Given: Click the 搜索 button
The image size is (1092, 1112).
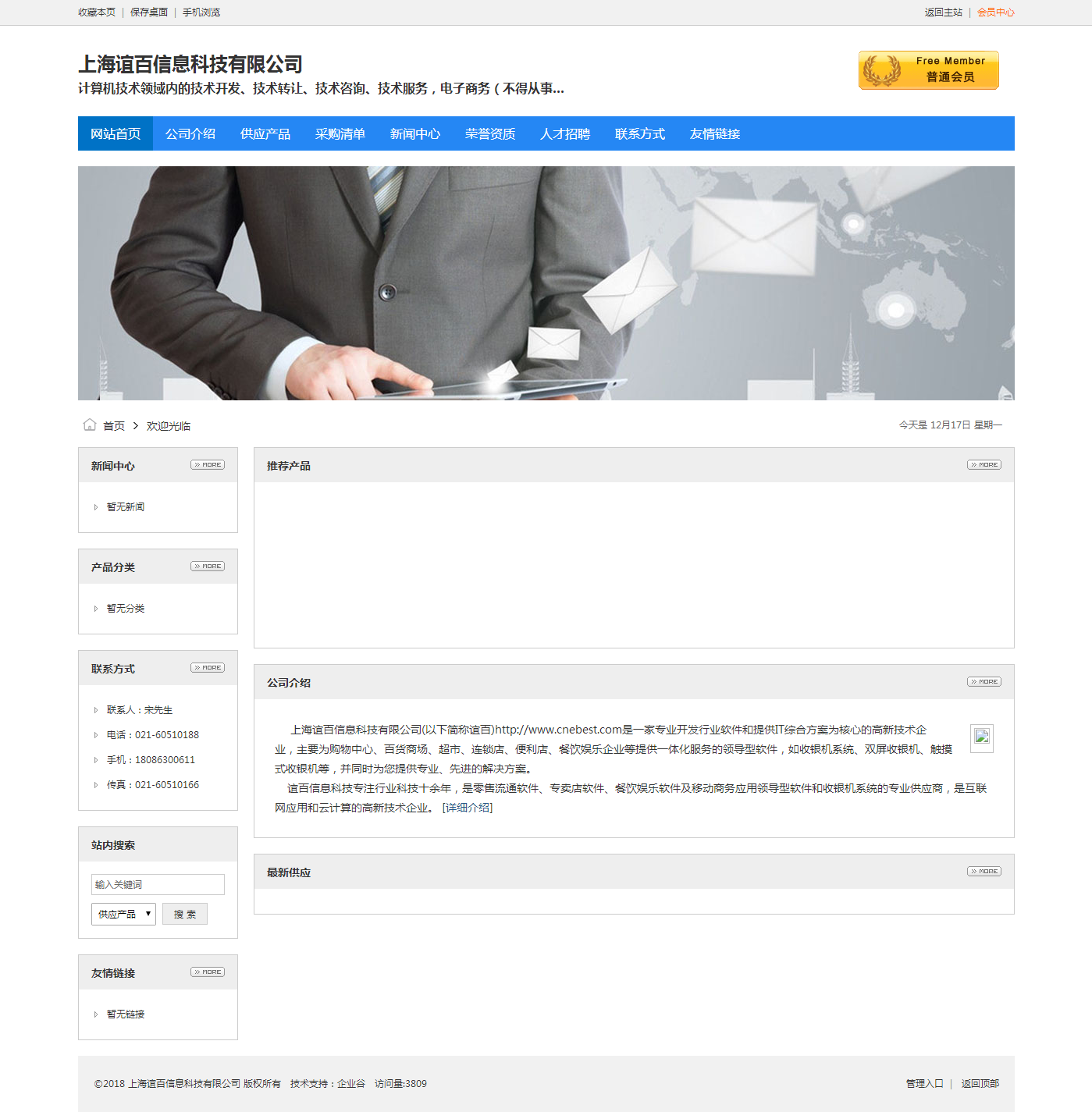Looking at the screenshot, I should [185, 914].
